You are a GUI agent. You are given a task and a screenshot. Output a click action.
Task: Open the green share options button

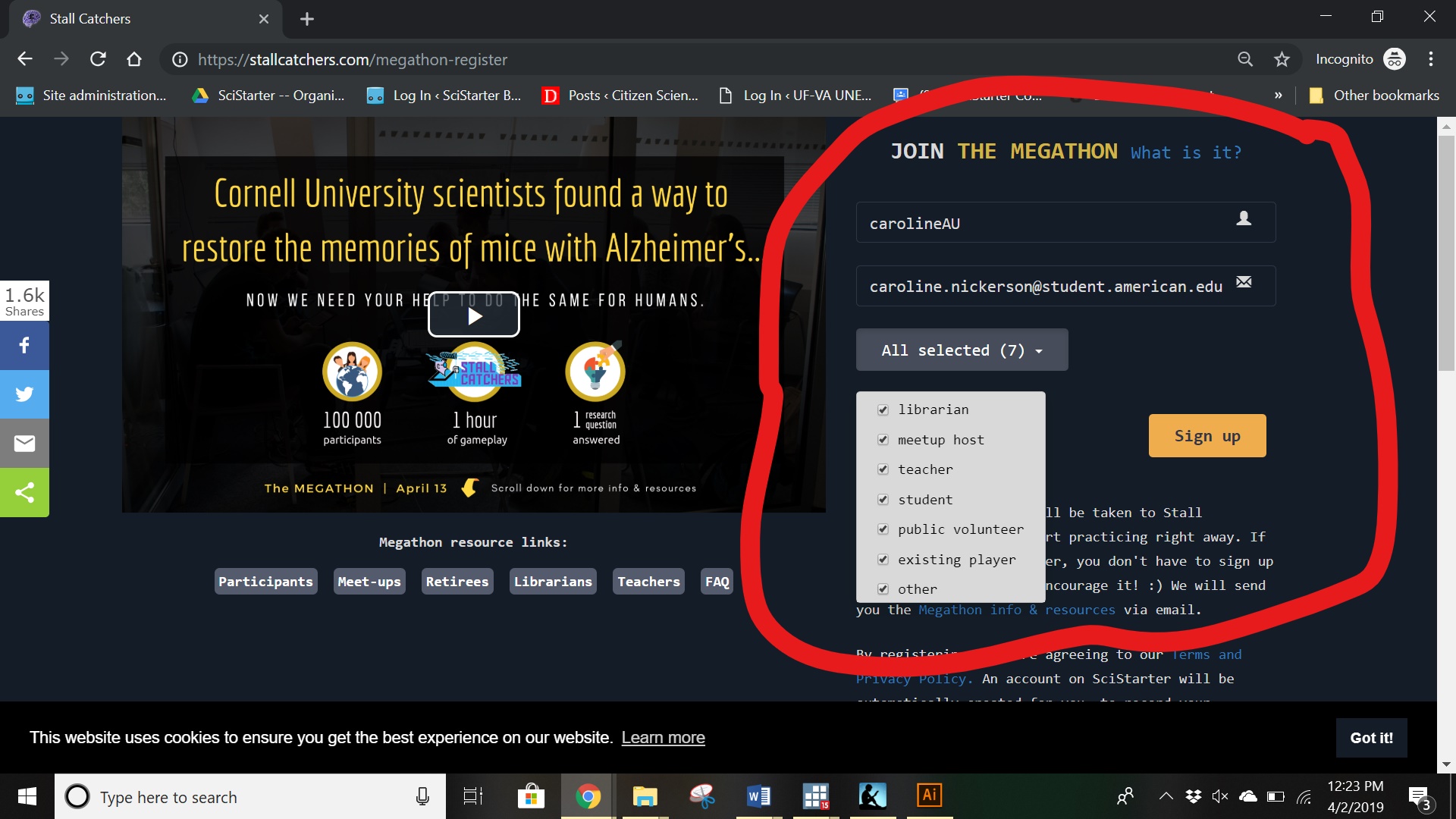(x=24, y=492)
